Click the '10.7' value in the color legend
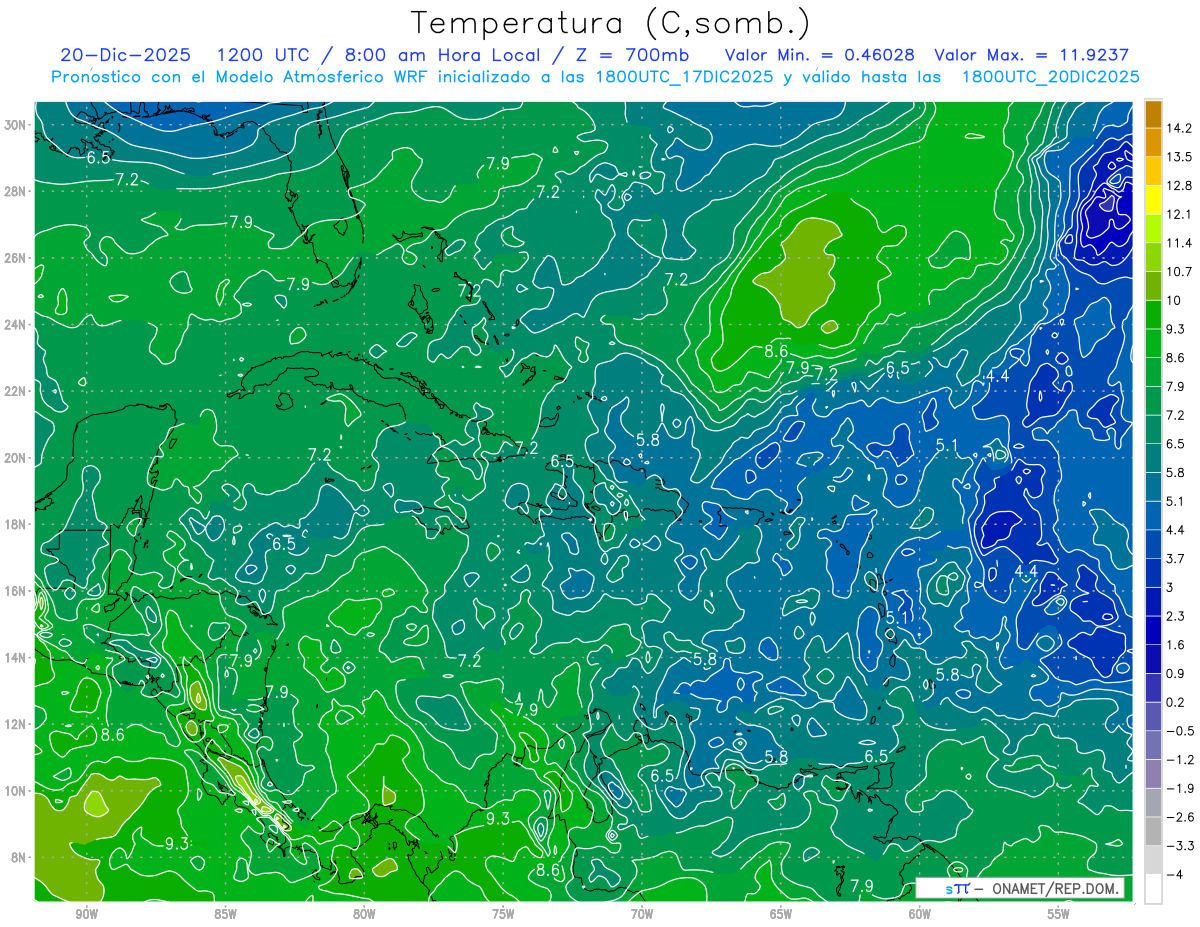 pos(1179,272)
